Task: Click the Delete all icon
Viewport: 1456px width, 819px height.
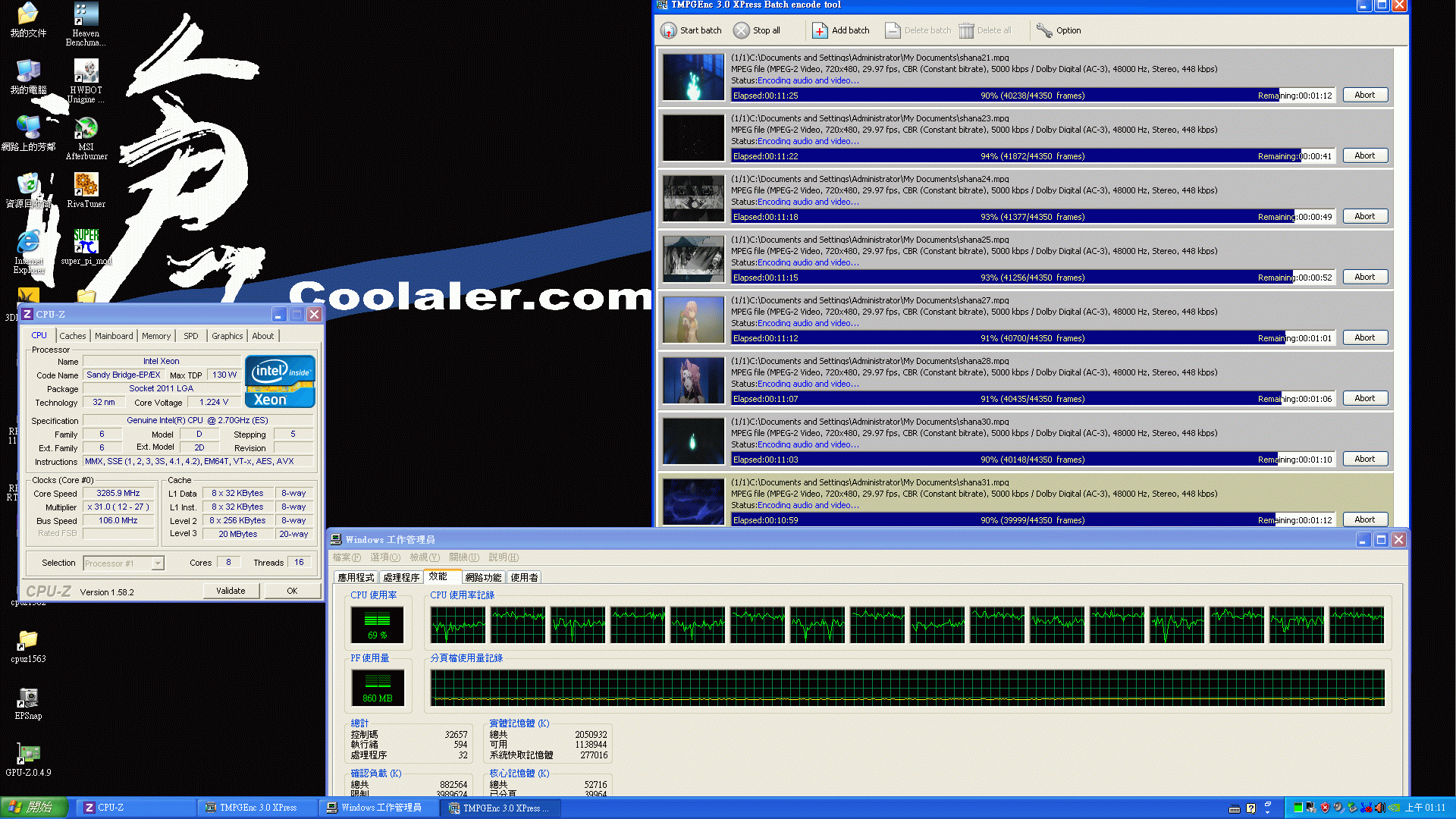Action: click(x=966, y=30)
